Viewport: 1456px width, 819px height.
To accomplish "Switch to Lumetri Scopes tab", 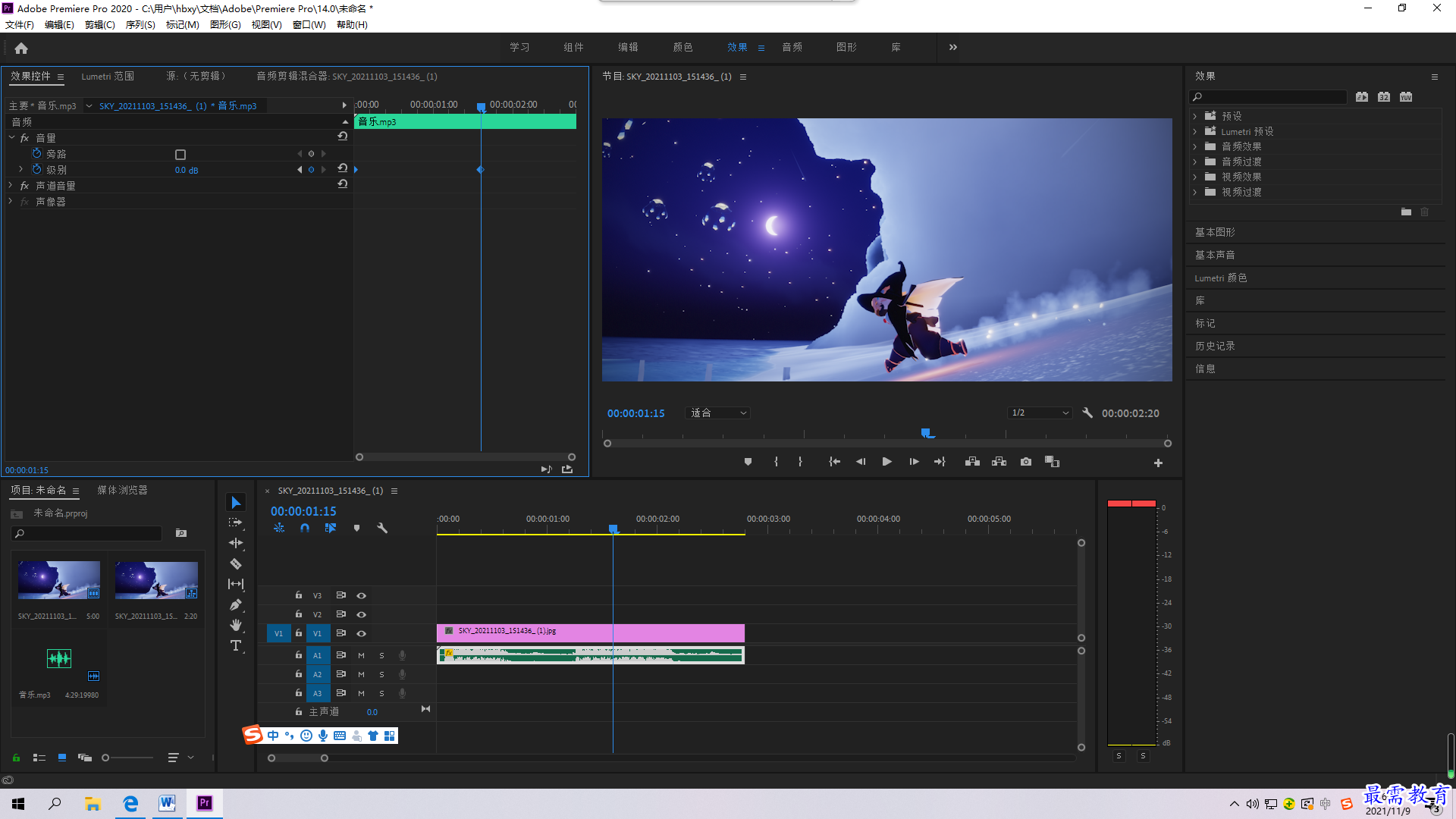I will coord(108,76).
